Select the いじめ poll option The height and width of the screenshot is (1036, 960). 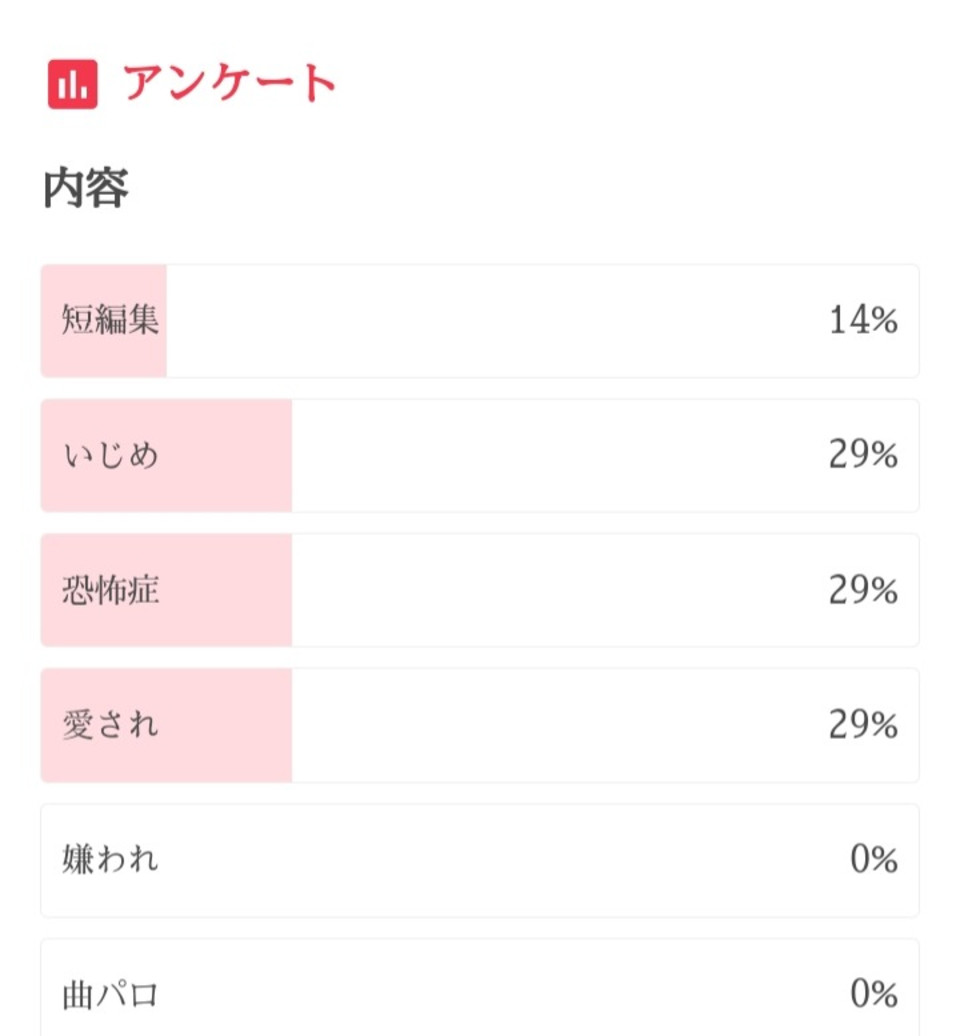(480, 455)
